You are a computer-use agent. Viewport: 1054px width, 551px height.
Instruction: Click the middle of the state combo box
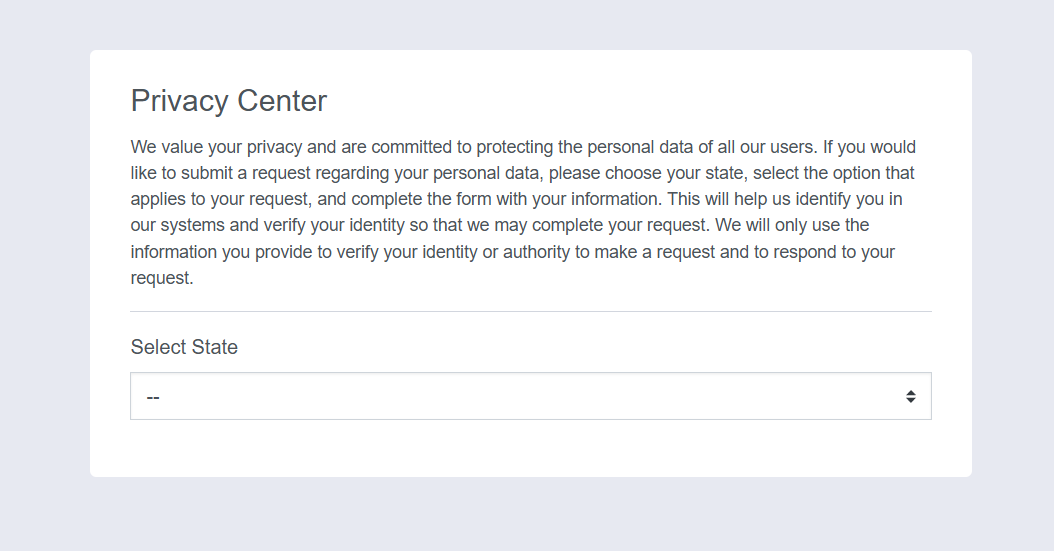(530, 396)
